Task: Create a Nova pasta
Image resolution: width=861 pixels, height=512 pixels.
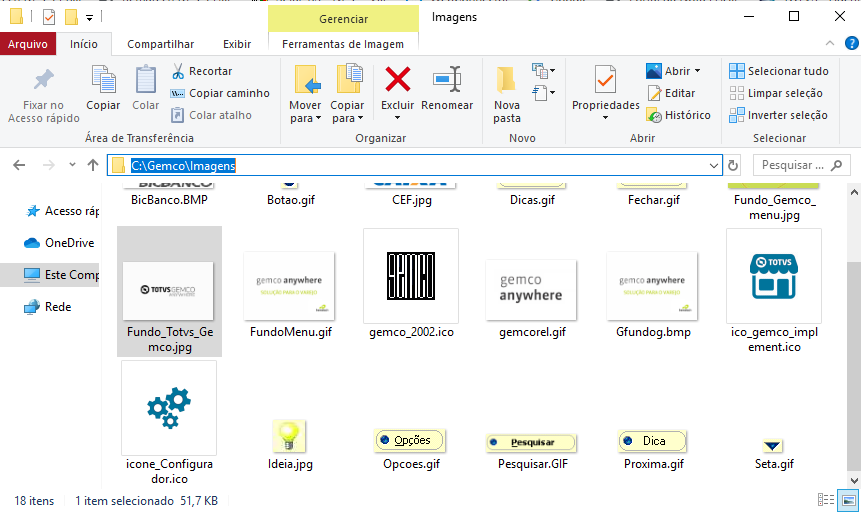Action: [506, 94]
